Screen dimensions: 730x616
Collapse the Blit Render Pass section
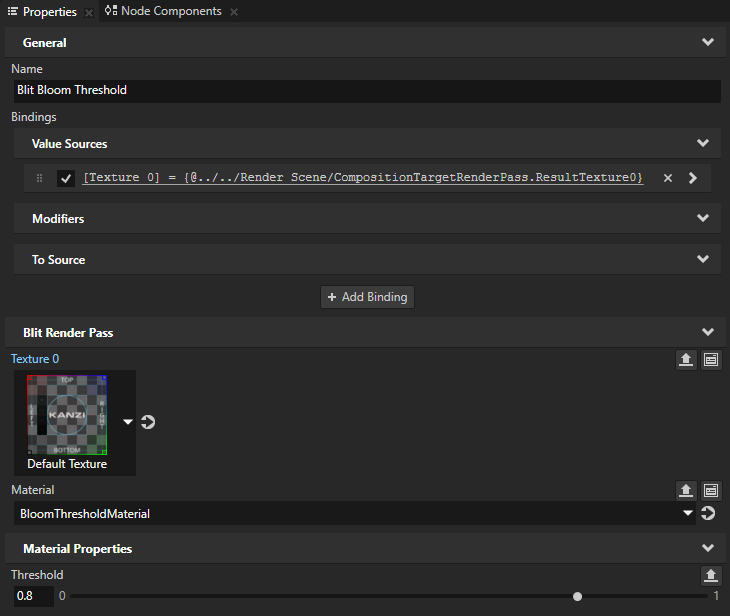708,332
